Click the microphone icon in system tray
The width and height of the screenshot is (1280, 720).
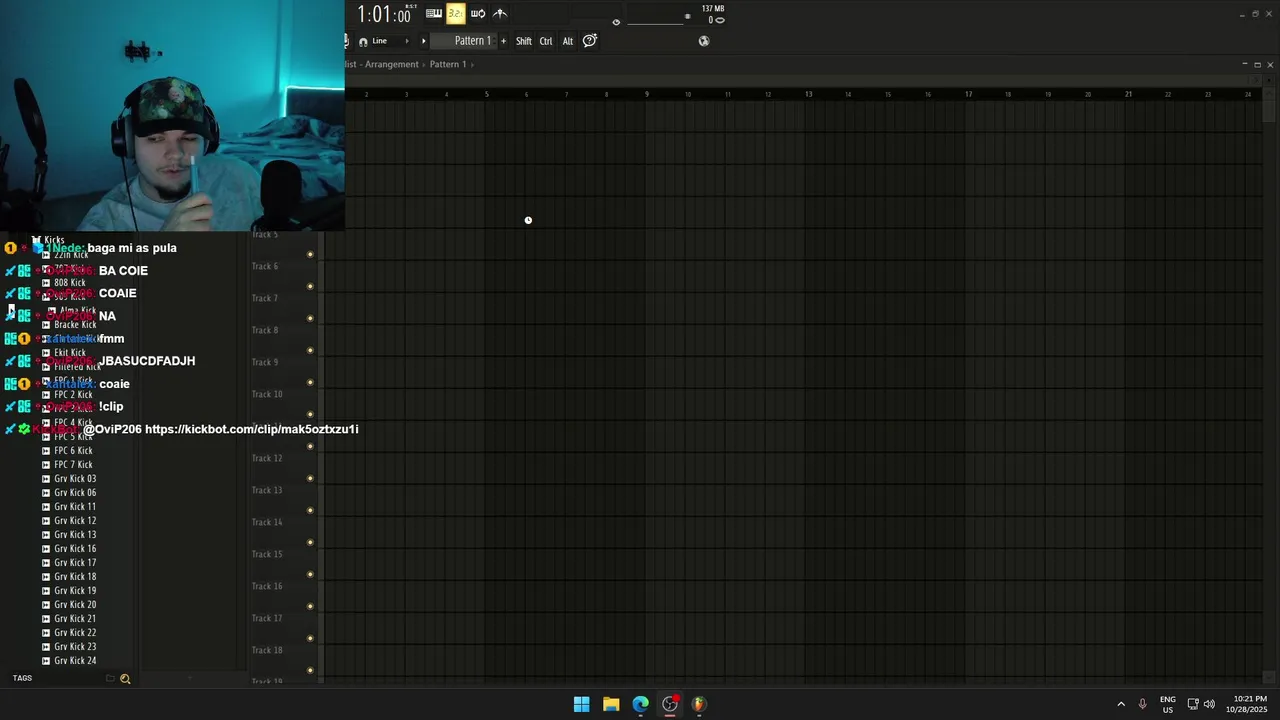(x=1142, y=704)
